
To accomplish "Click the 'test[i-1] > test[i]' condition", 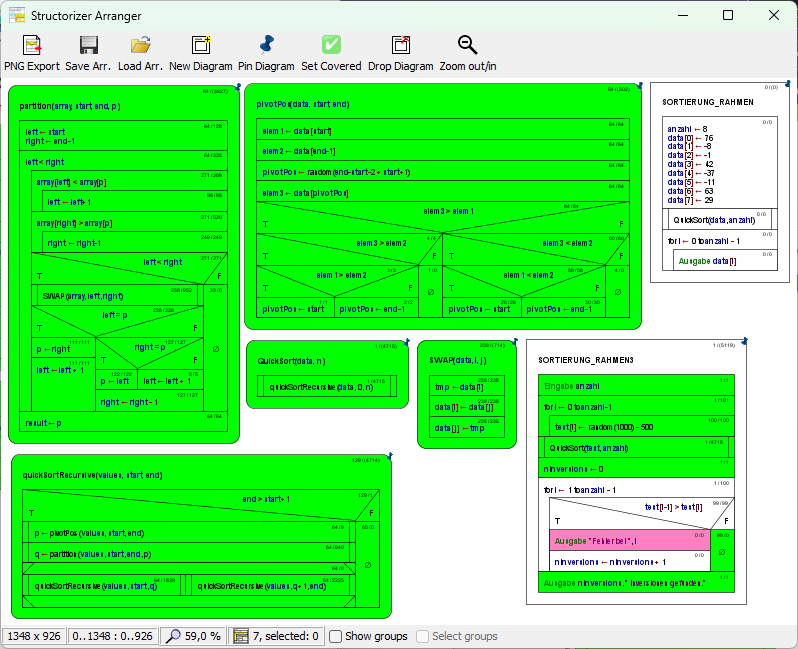I will [x=673, y=507].
